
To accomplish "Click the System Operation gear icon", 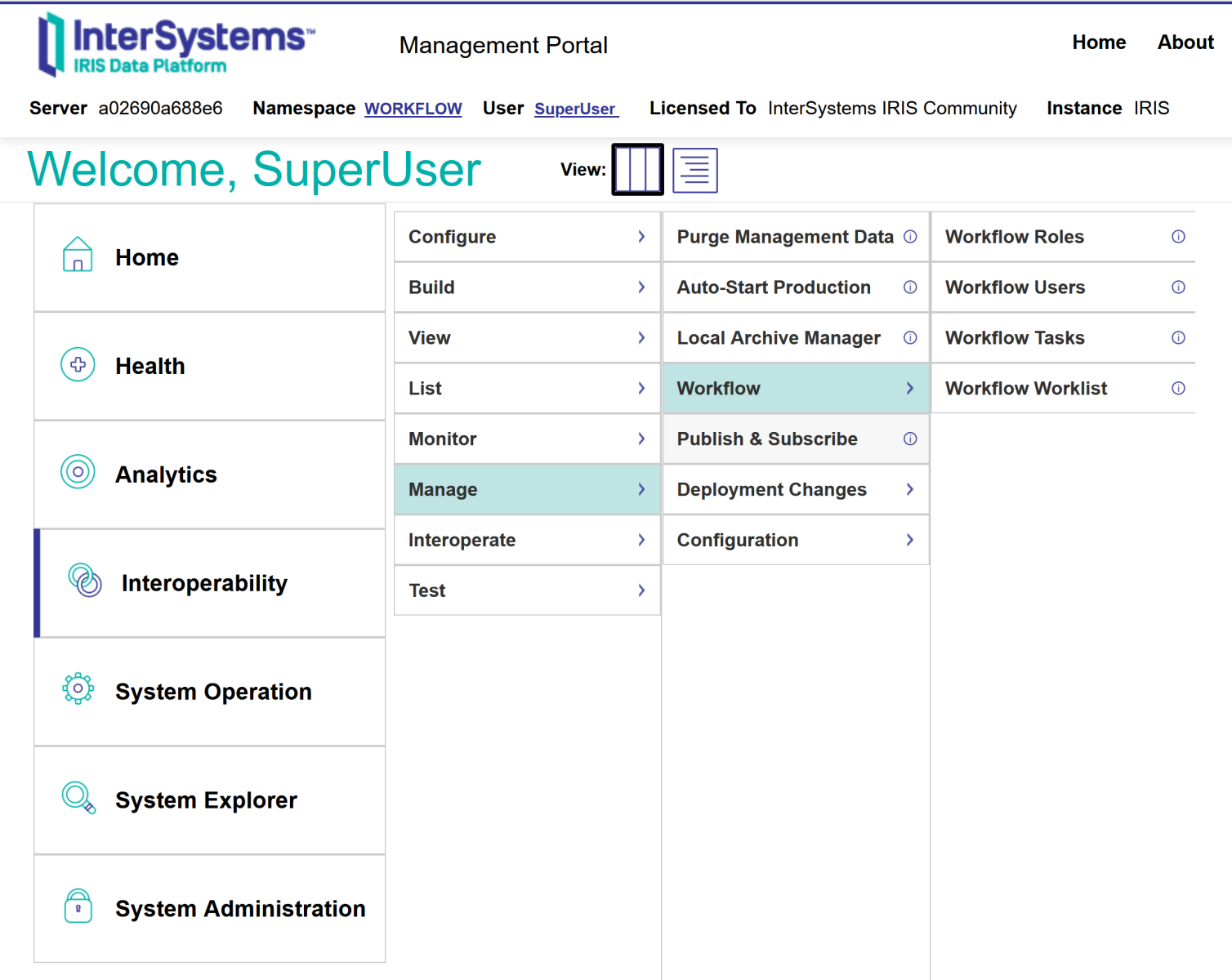I will 78,688.
